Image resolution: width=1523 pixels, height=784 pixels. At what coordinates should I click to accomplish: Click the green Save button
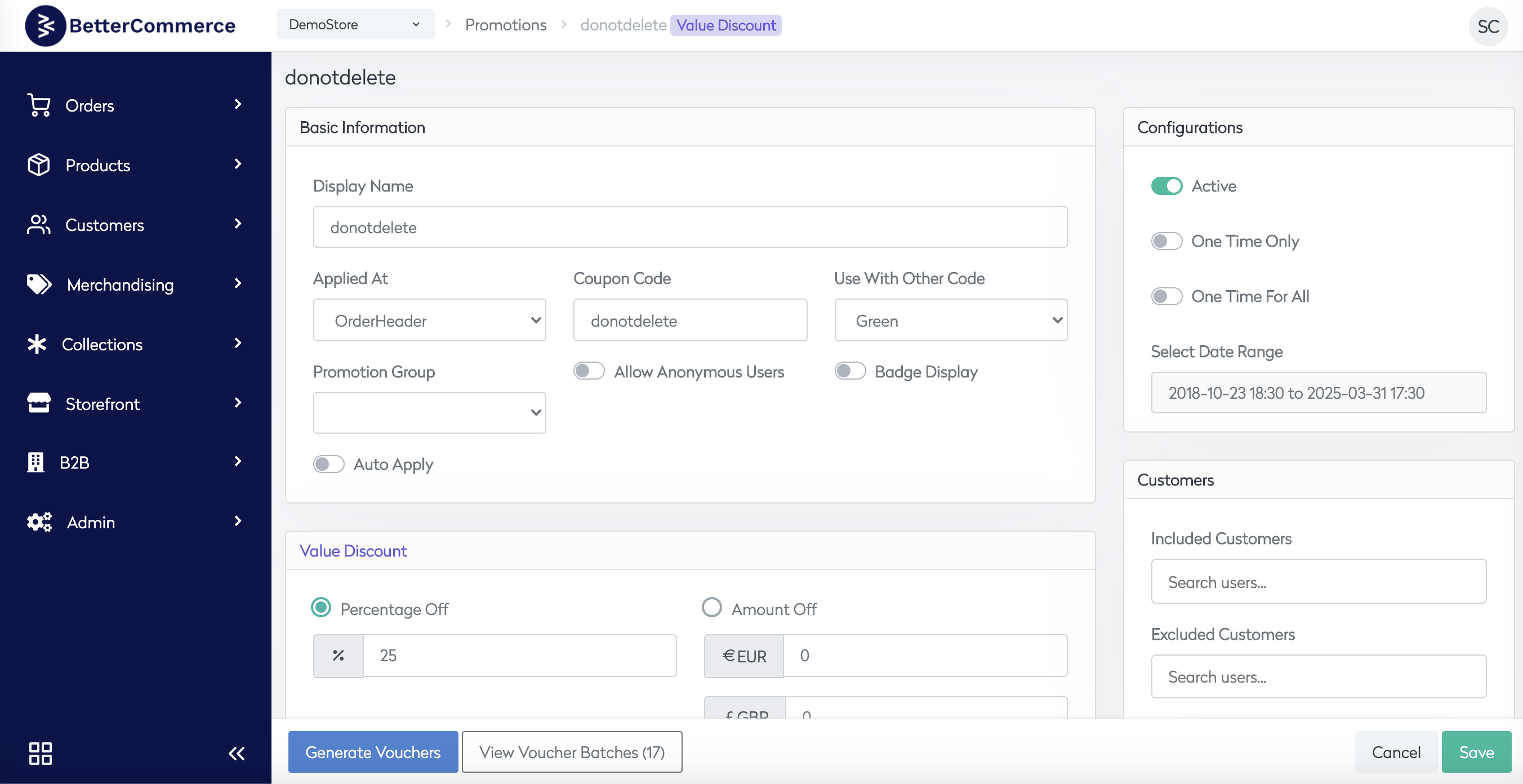[x=1477, y=752]
